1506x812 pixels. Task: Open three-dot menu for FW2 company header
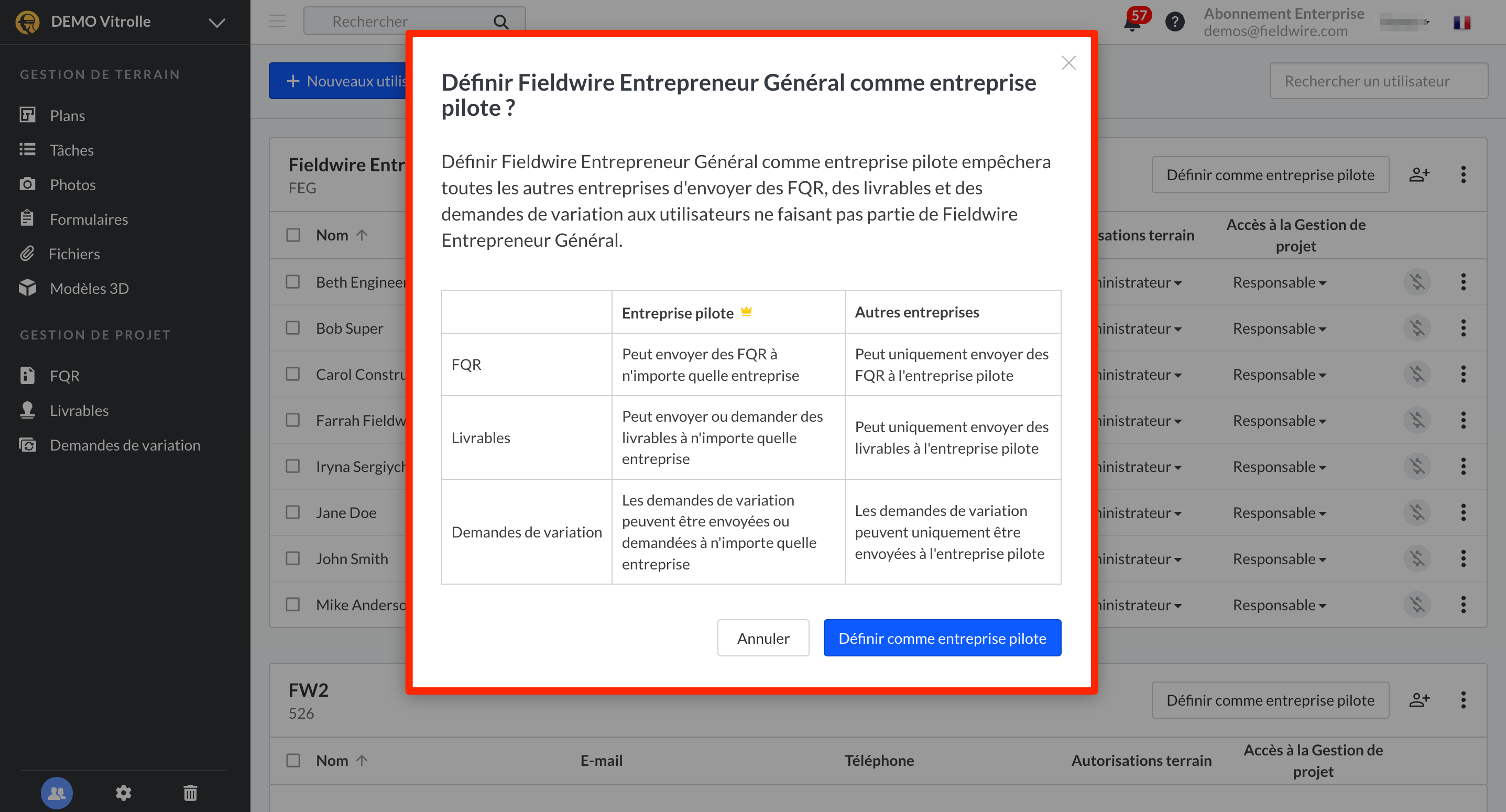tap(1464, 700)
